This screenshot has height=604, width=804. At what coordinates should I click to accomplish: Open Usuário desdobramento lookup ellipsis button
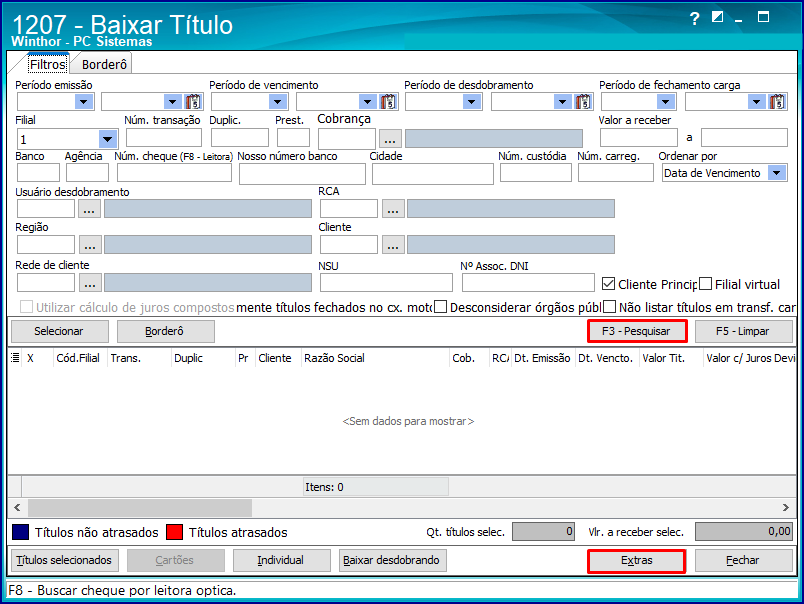pyautogui.click(x=89, y=209)
